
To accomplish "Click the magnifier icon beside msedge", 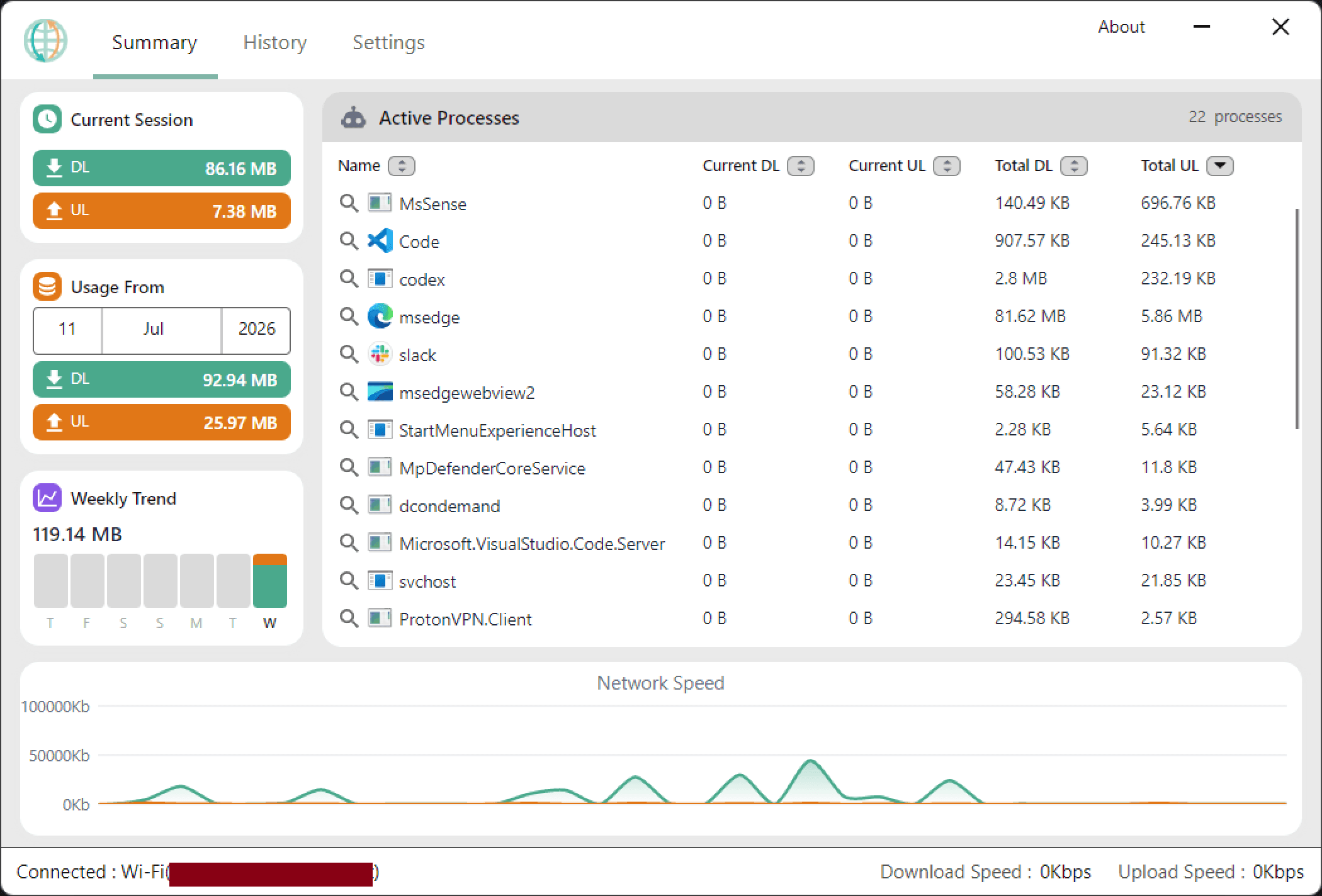I will pos(349,316).
